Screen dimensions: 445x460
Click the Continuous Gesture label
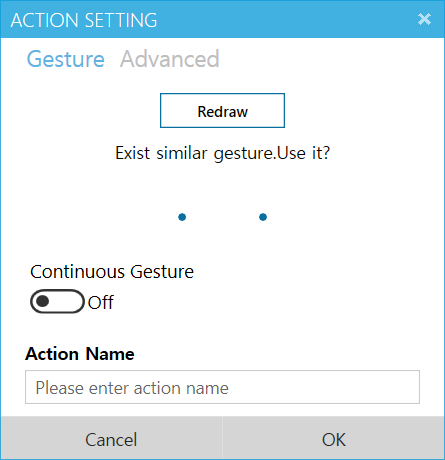click(x=112, y=272)
